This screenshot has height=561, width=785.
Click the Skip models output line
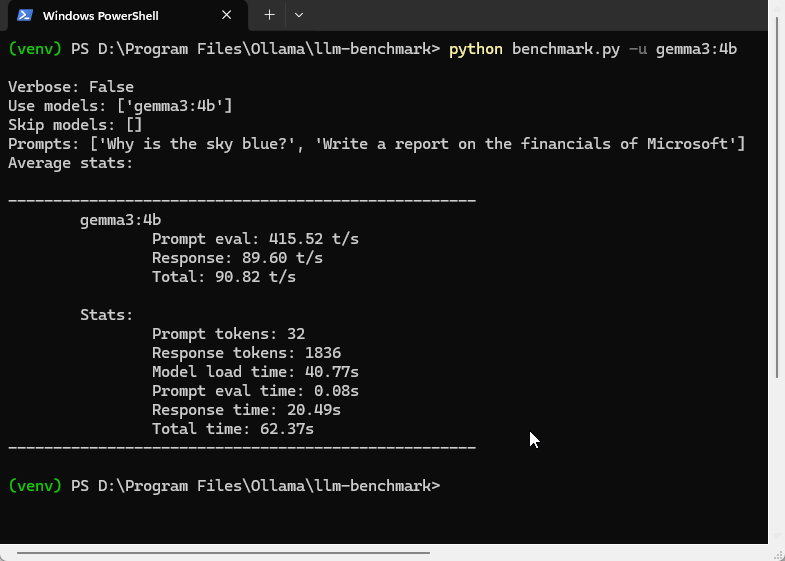pos(75,125)
